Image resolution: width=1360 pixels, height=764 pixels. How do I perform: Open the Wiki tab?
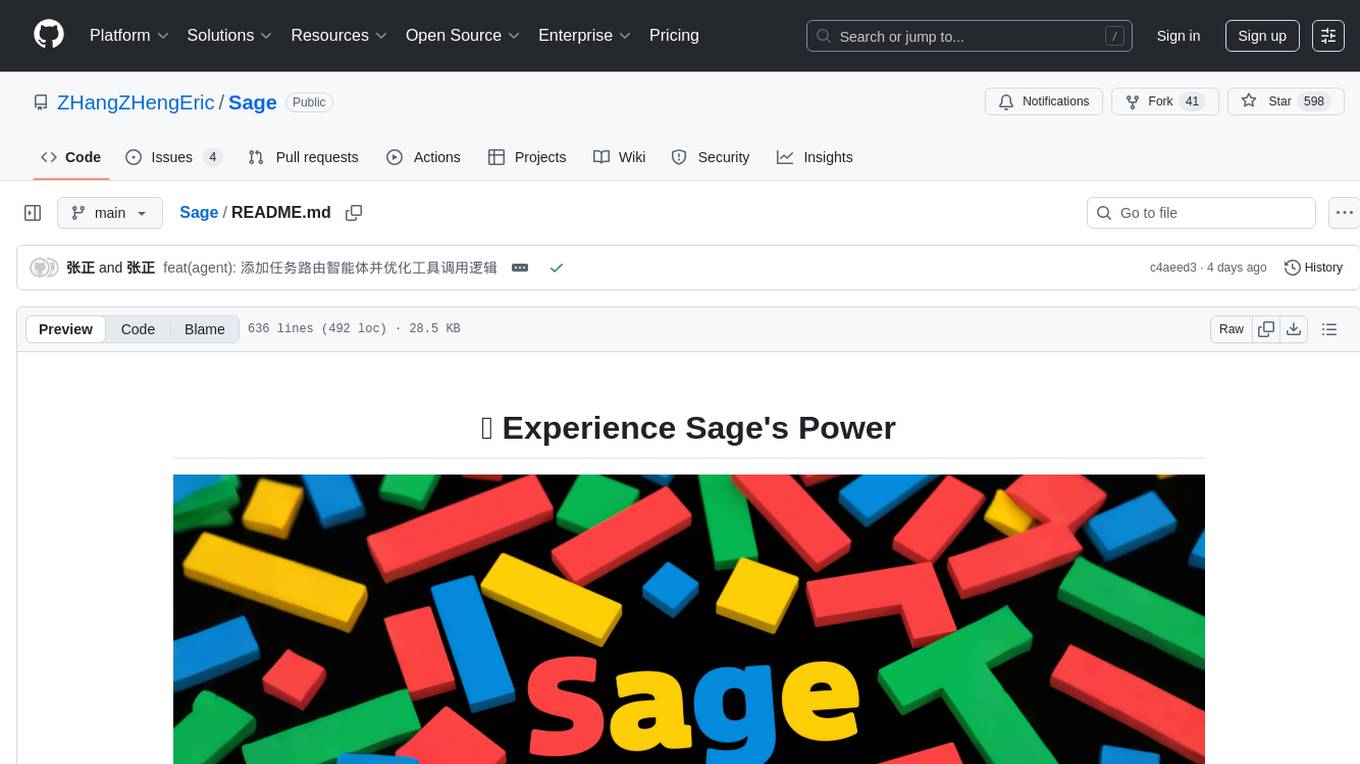point(619,157)
